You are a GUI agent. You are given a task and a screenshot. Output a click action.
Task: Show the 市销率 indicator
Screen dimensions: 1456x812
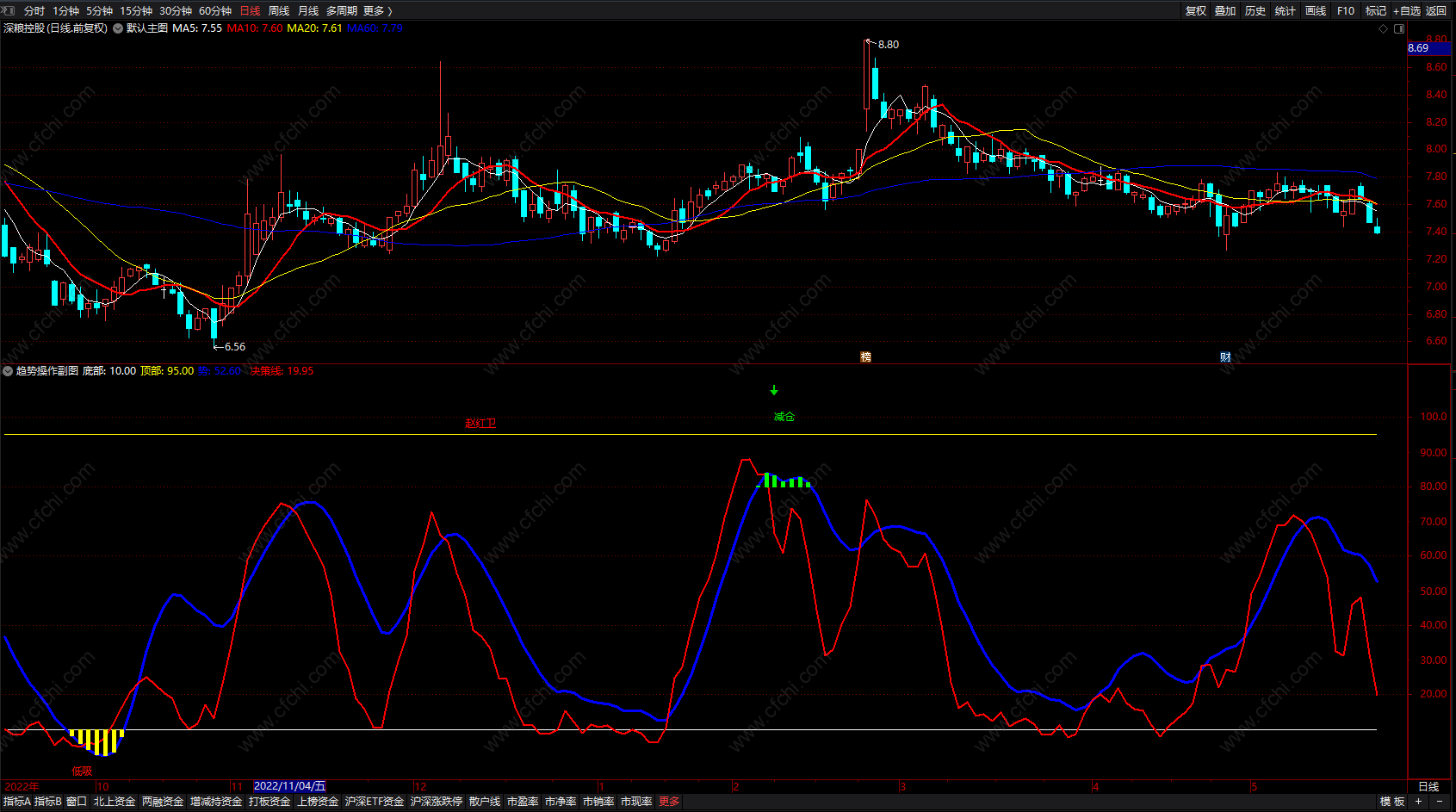(x=598, y=802)
